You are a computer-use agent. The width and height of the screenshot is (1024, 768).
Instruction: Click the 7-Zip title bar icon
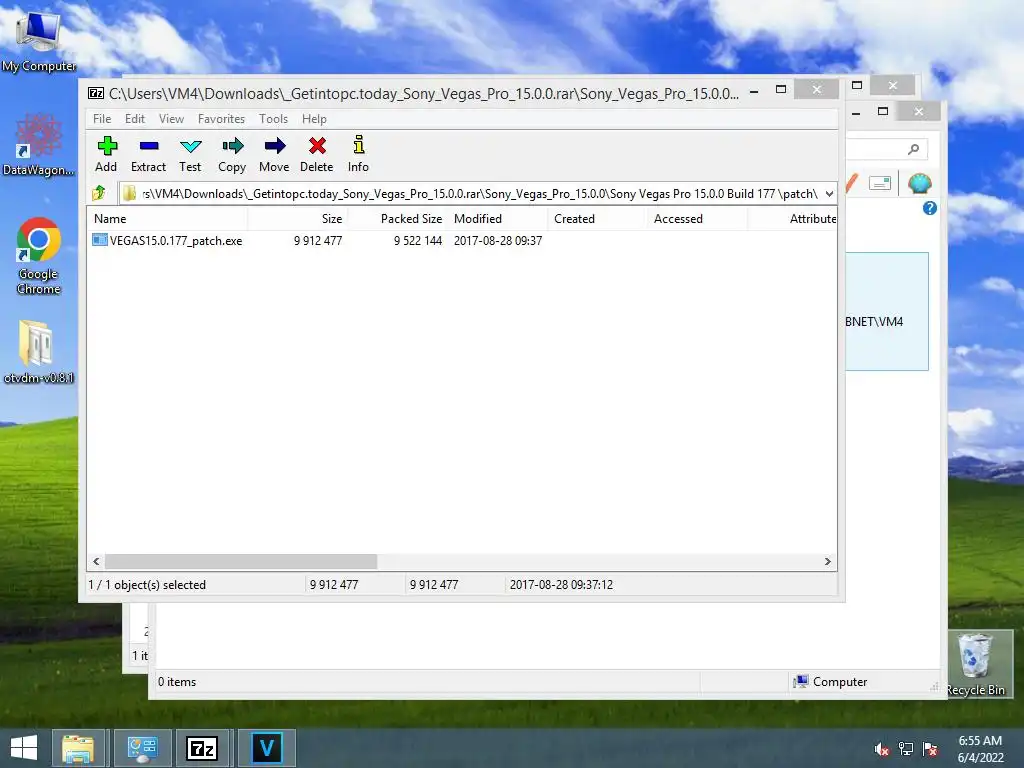click(x=96, y=93)
